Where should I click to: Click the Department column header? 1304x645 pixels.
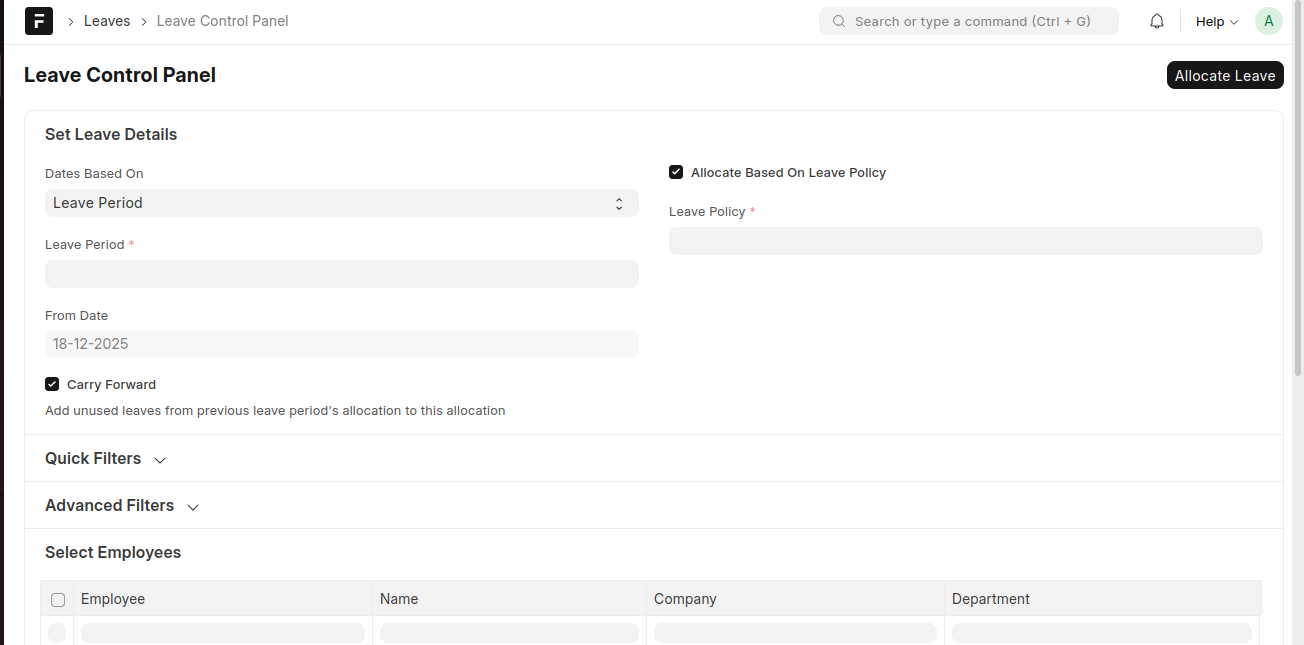pos(990,599)
